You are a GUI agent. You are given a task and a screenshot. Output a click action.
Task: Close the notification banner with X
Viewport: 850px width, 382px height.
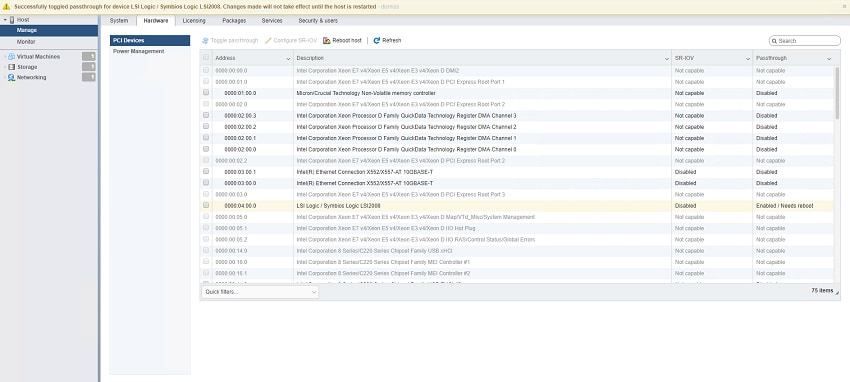tap(844, 7)
